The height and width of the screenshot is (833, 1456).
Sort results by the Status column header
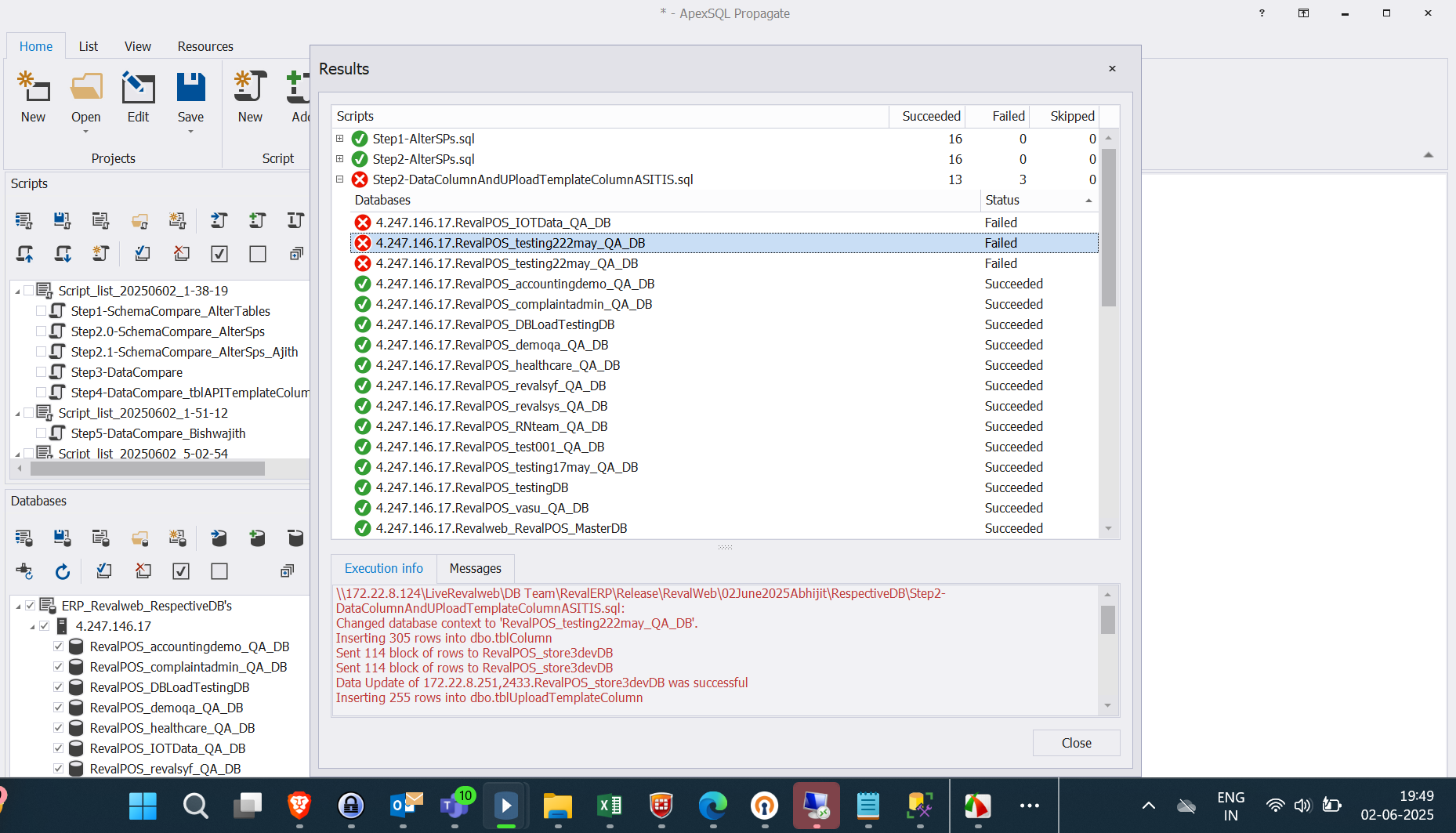click(x=1034, y=200)
